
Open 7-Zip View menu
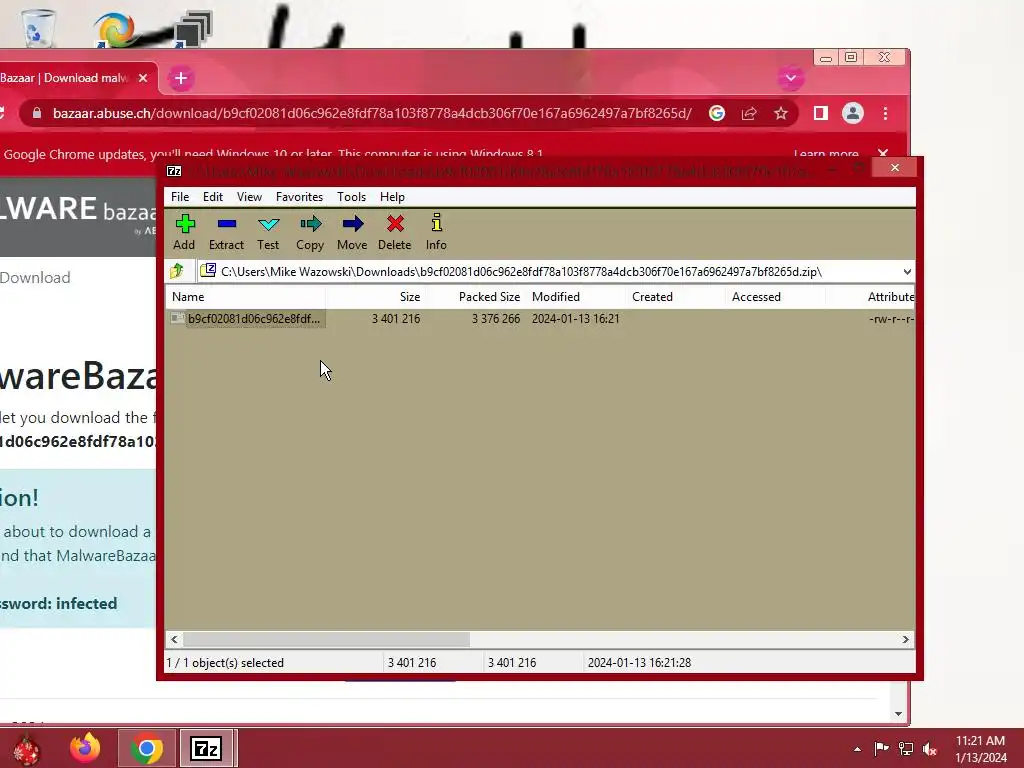pos(249,197)
